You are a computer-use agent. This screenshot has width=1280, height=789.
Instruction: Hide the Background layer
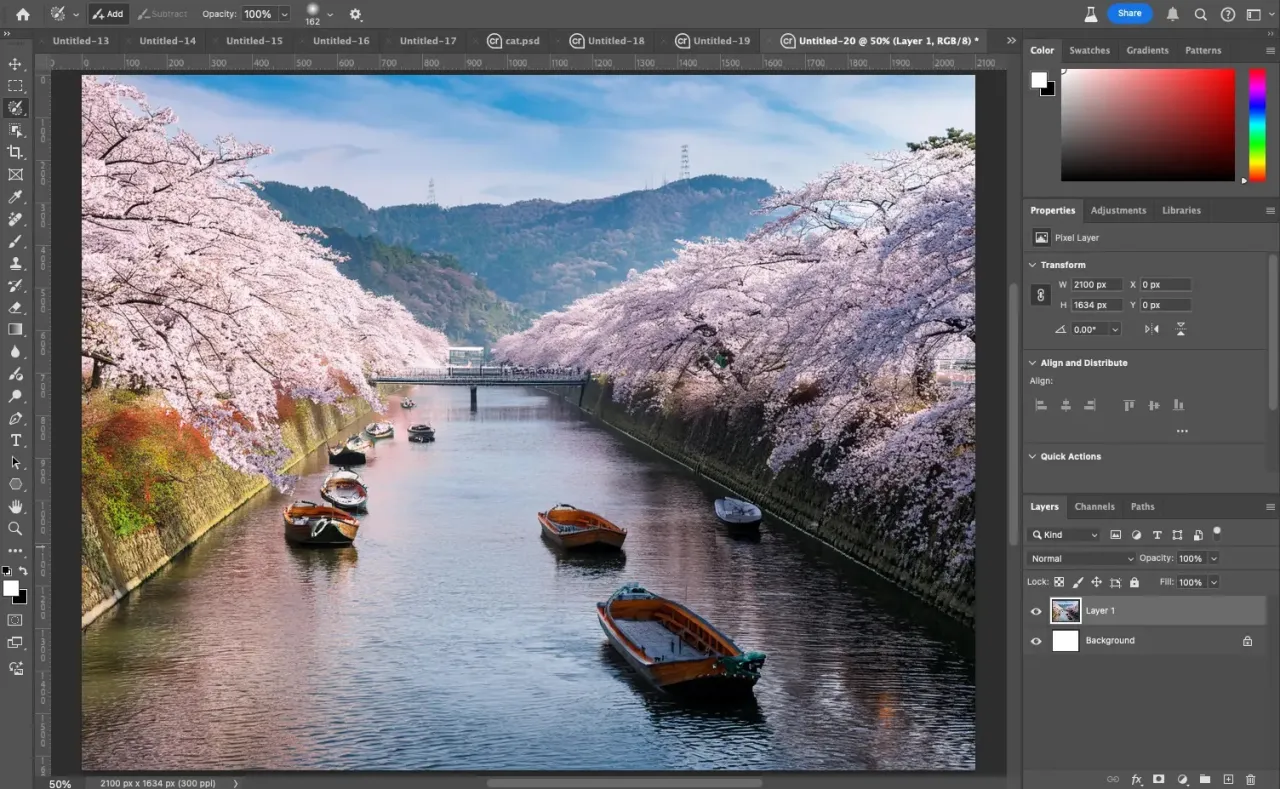pyautogui.click(x=1036, y=641)
